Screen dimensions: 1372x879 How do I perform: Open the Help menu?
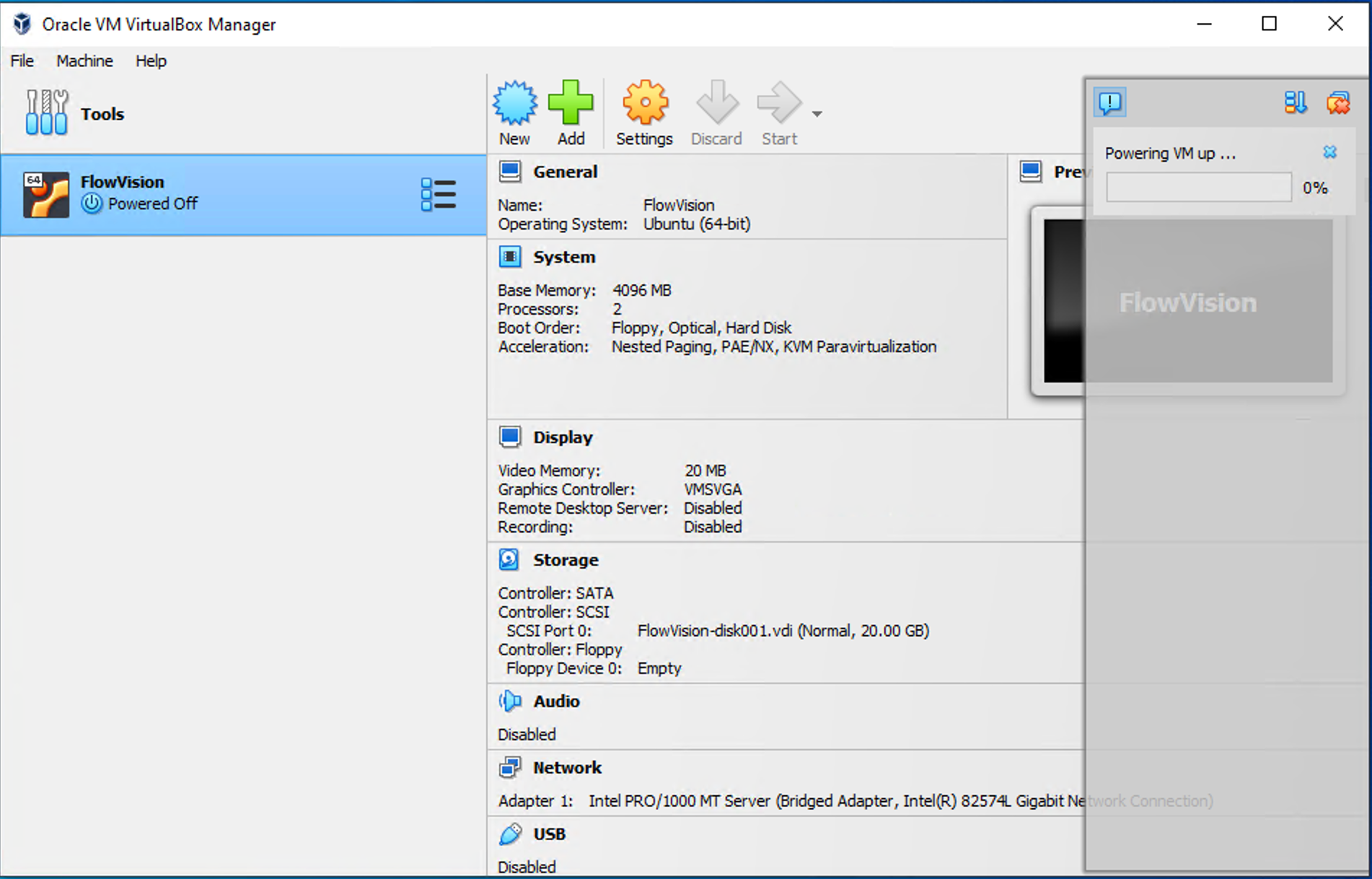point(151,61)
